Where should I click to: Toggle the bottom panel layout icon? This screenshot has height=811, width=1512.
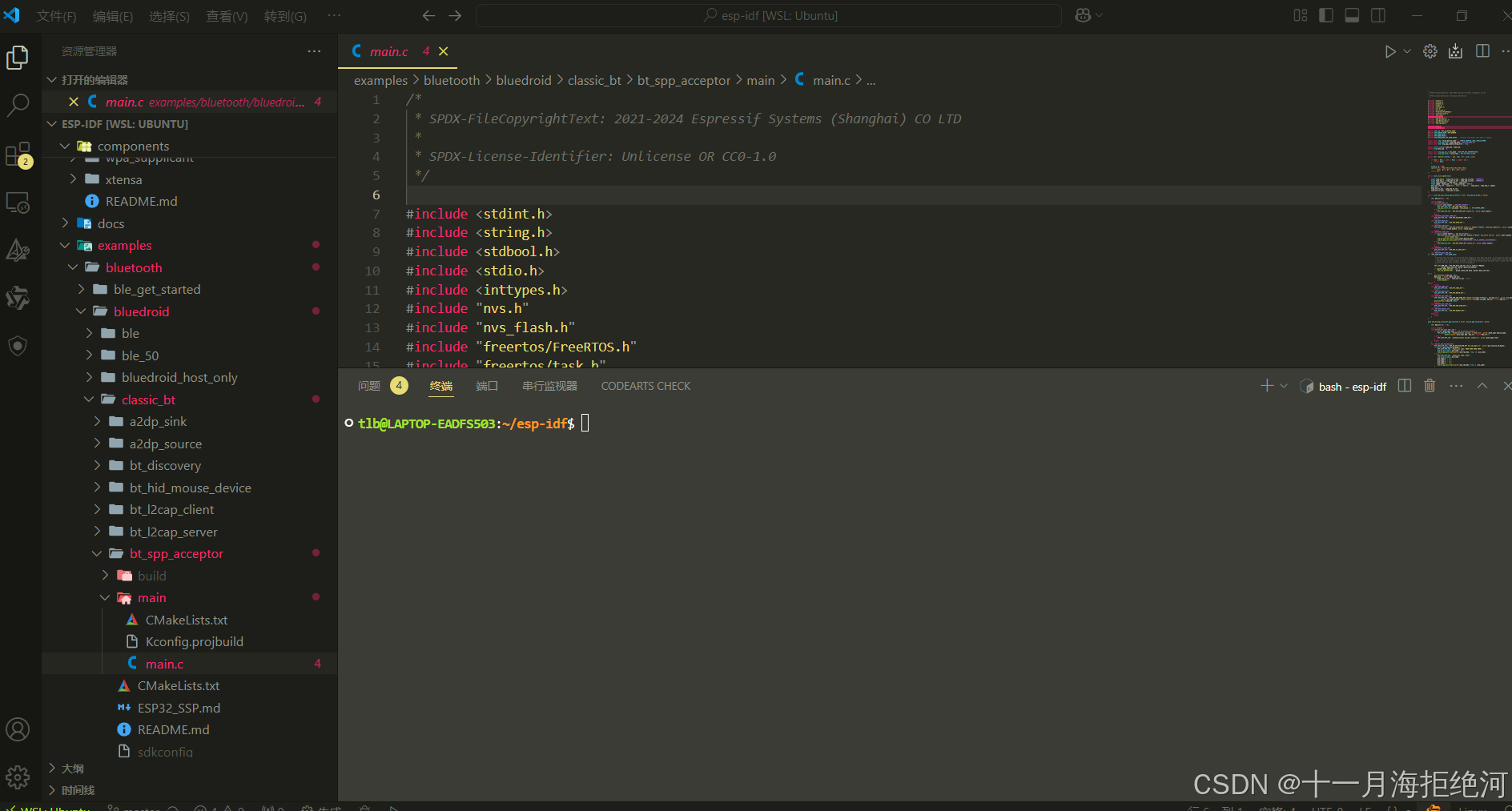(x=1352, y=15)
